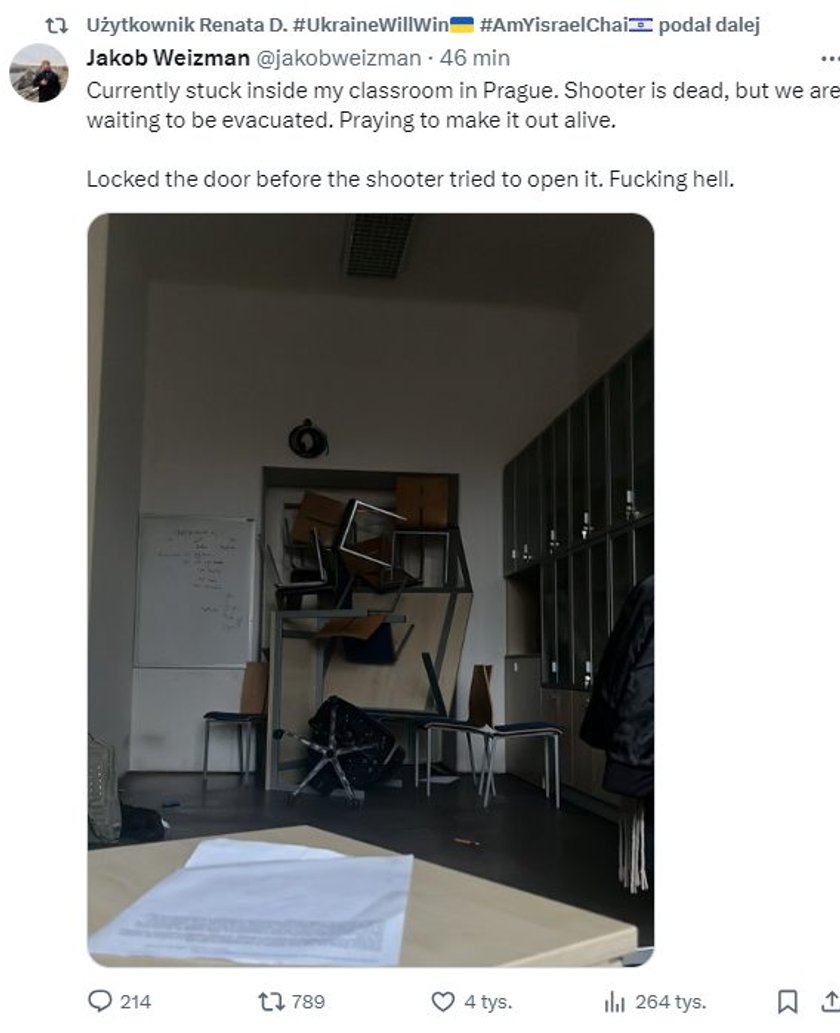This screenshot has width=840, height=1033.
Task: Open Renata D. reposter profile
Action: point(243,25)
